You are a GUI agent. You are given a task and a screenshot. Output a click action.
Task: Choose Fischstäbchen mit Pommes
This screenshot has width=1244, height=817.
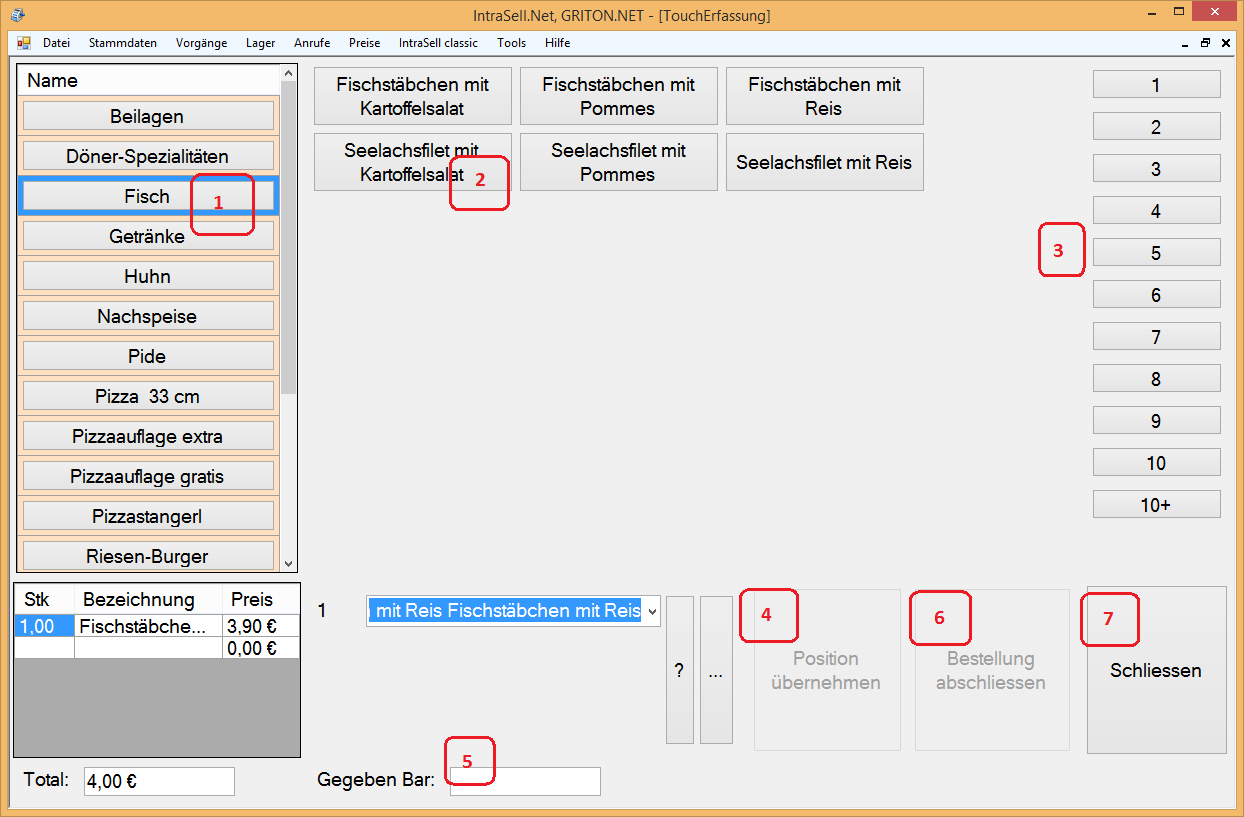point(619,96)
